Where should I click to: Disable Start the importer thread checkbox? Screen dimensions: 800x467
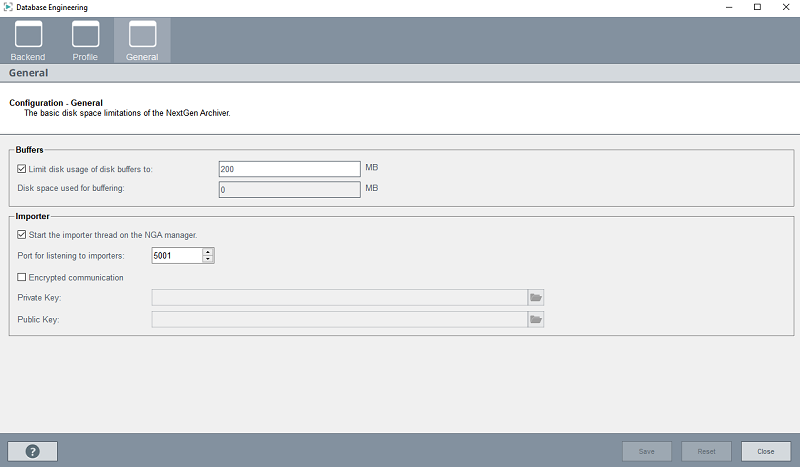(22, 235)
